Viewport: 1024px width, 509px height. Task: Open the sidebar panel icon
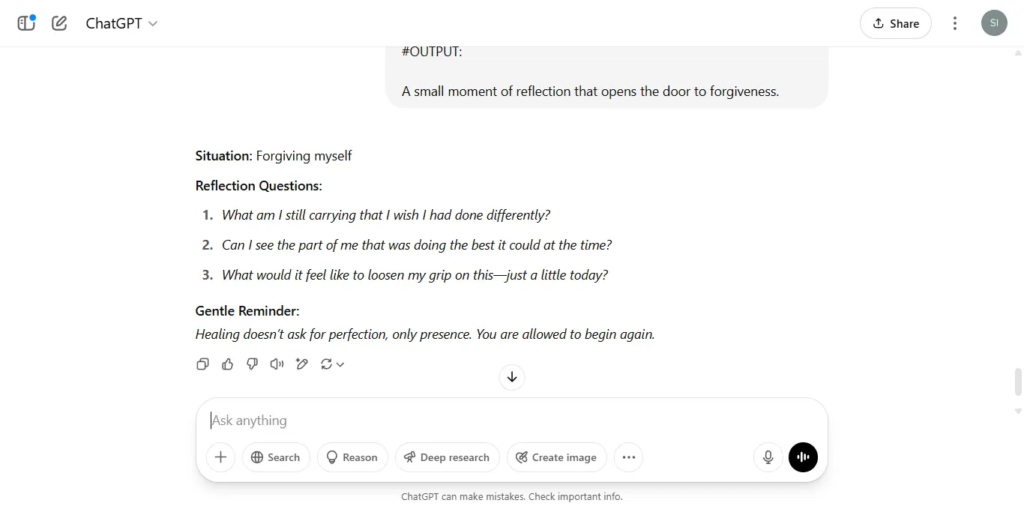coord(26,24)
